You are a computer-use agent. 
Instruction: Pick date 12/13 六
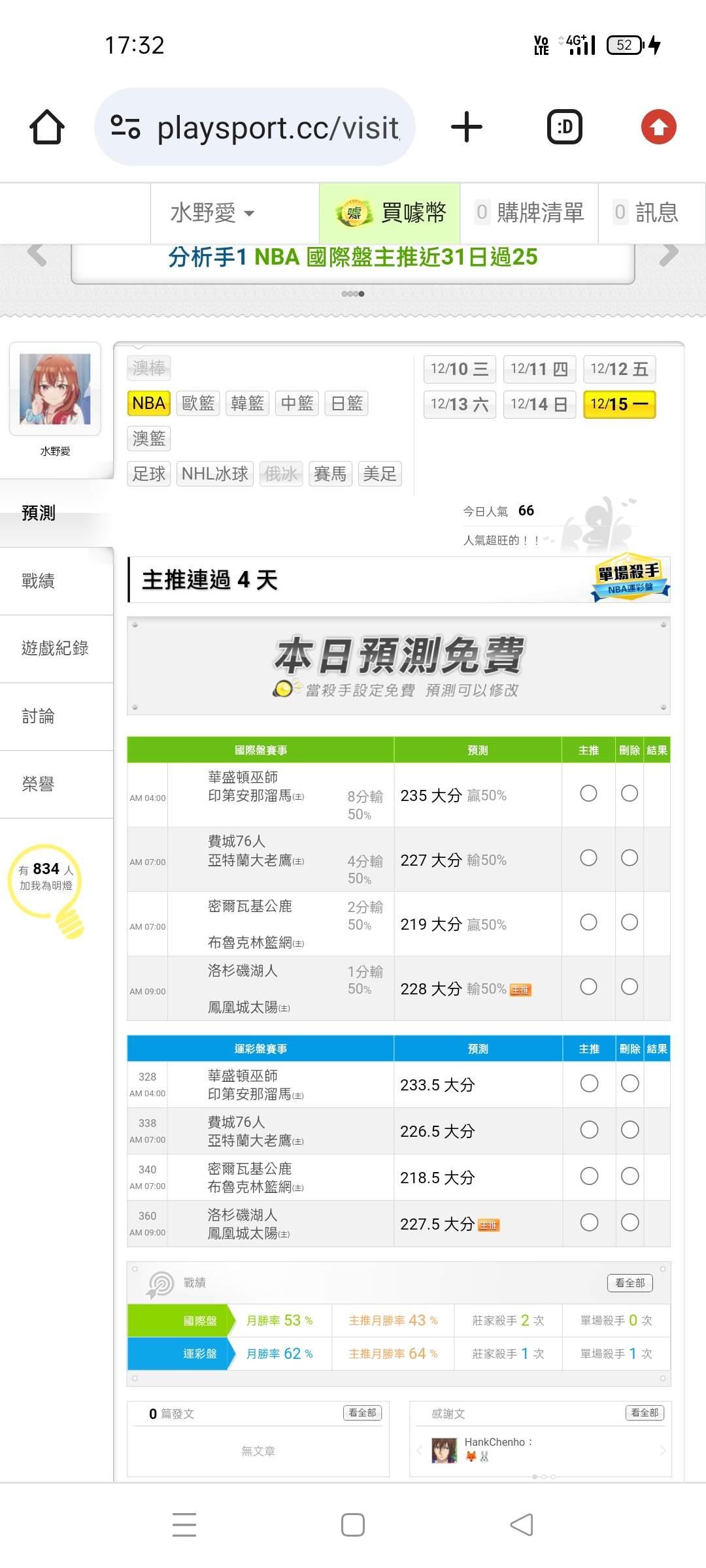click(460, 404)
